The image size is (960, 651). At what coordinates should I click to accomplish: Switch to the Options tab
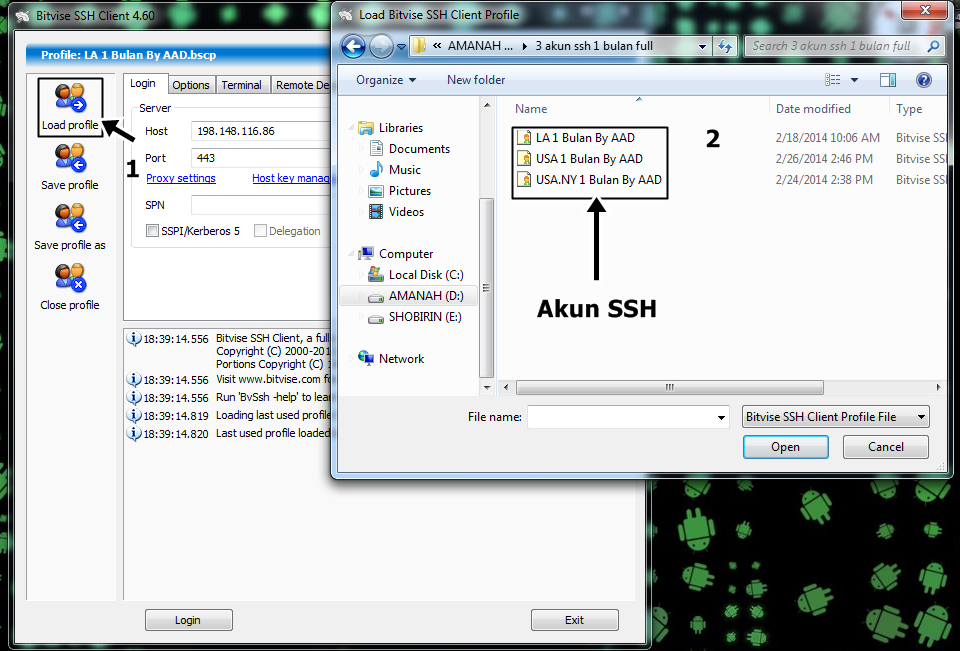(190, 85)
